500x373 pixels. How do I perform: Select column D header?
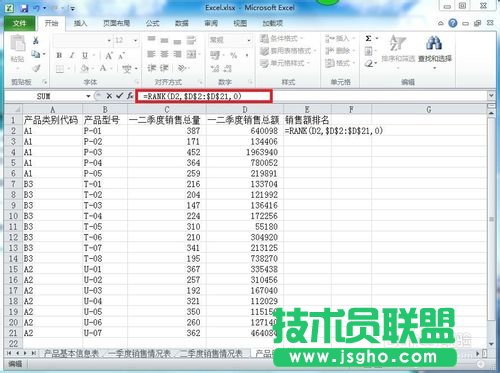[245, 109]
